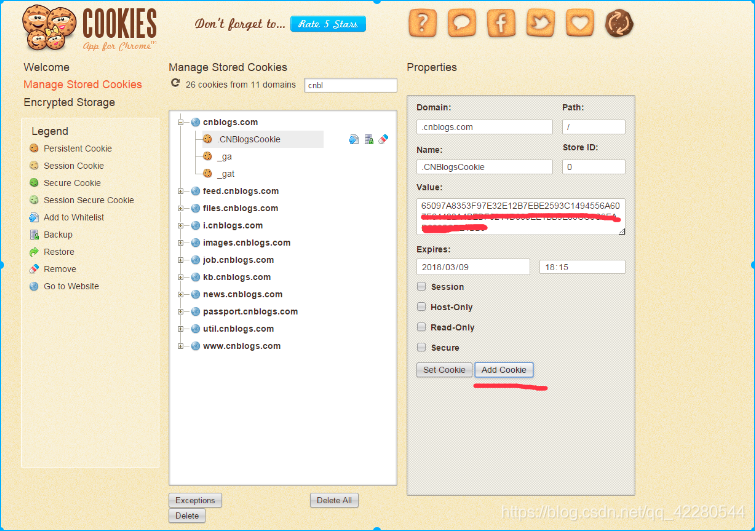Expand the job.cnblogs.com node

[x=181, y=260]
